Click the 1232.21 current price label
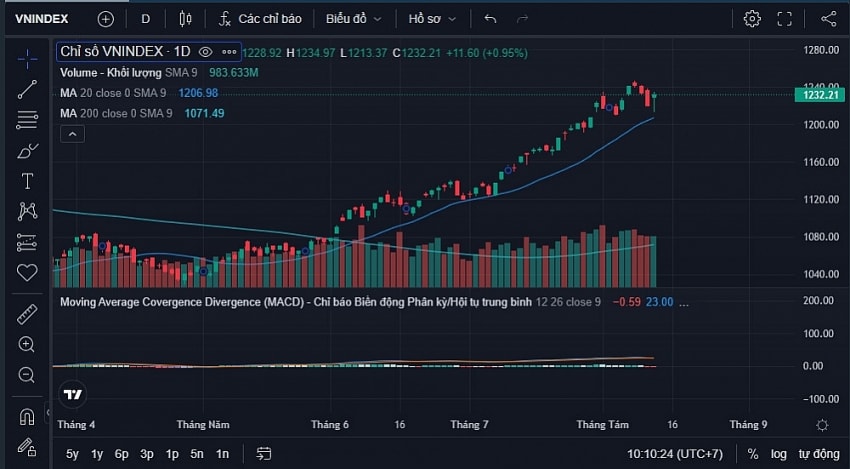This screenshot has height=469, width=850. [820, 95]
